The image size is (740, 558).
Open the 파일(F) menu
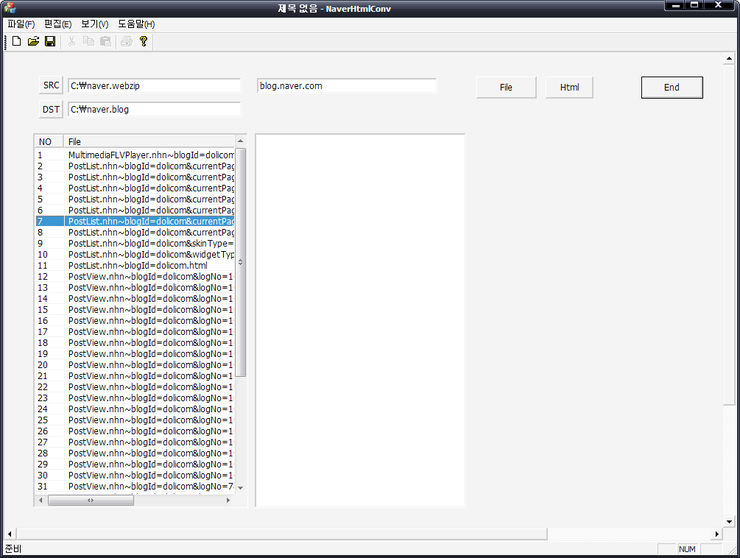pos(21,24)
